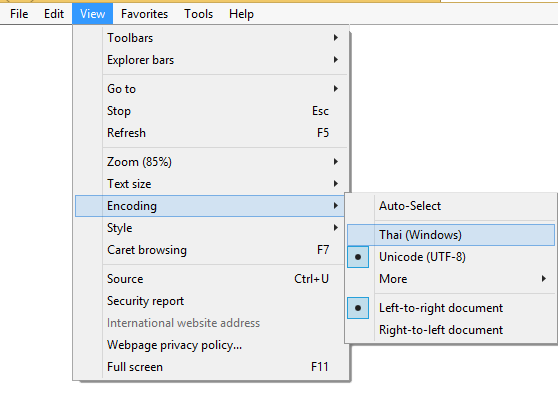Enter Full screen mode
The height and width of the screenshot is (419, 558).
coord(210,367)
